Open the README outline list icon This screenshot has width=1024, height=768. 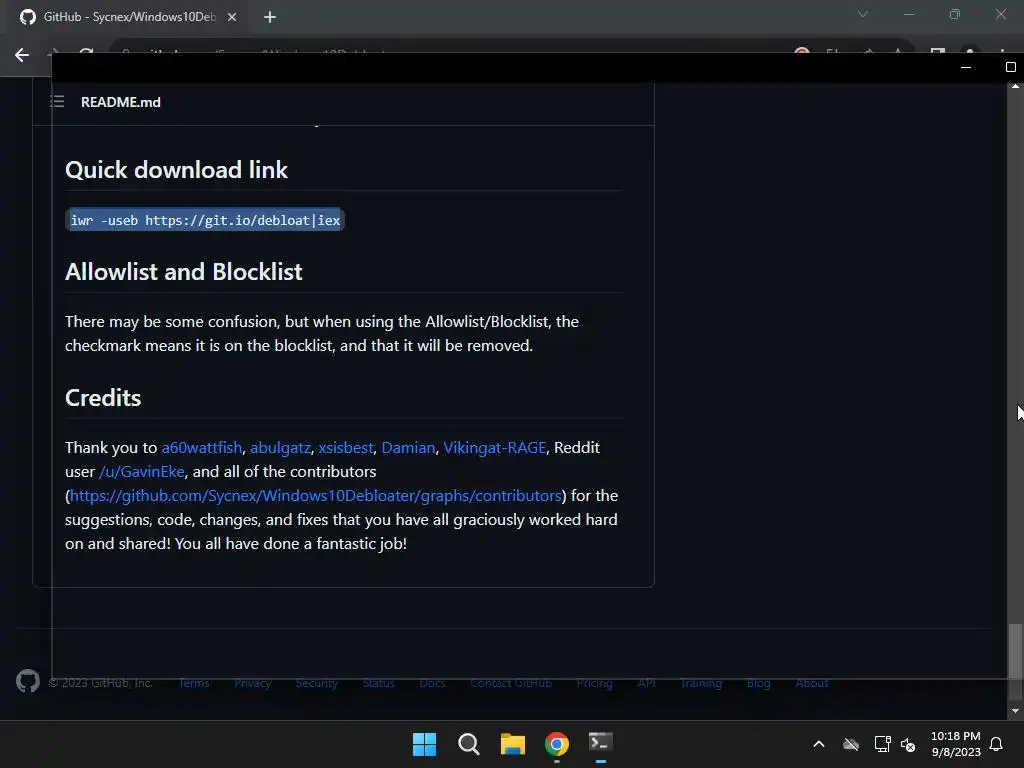[x=57, y=101]
